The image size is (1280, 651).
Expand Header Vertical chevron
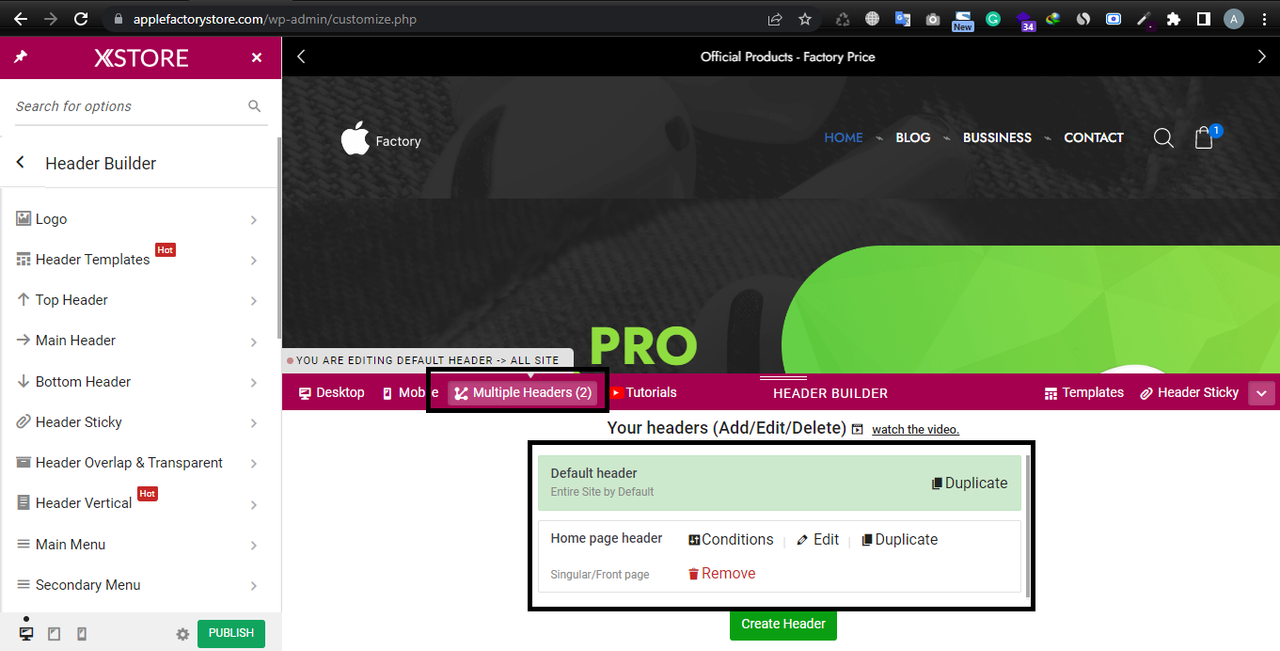click(254, 504)
